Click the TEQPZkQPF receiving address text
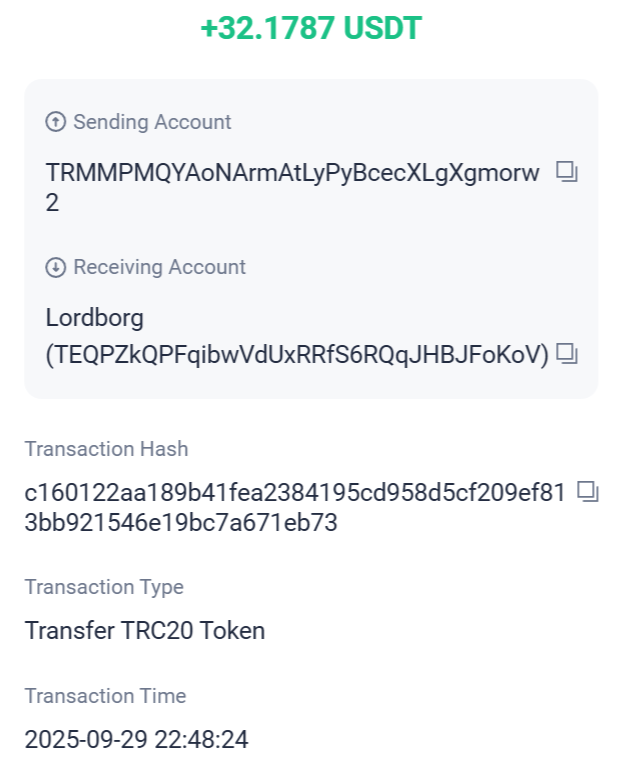The image size is (618, 773). (298, 354)
